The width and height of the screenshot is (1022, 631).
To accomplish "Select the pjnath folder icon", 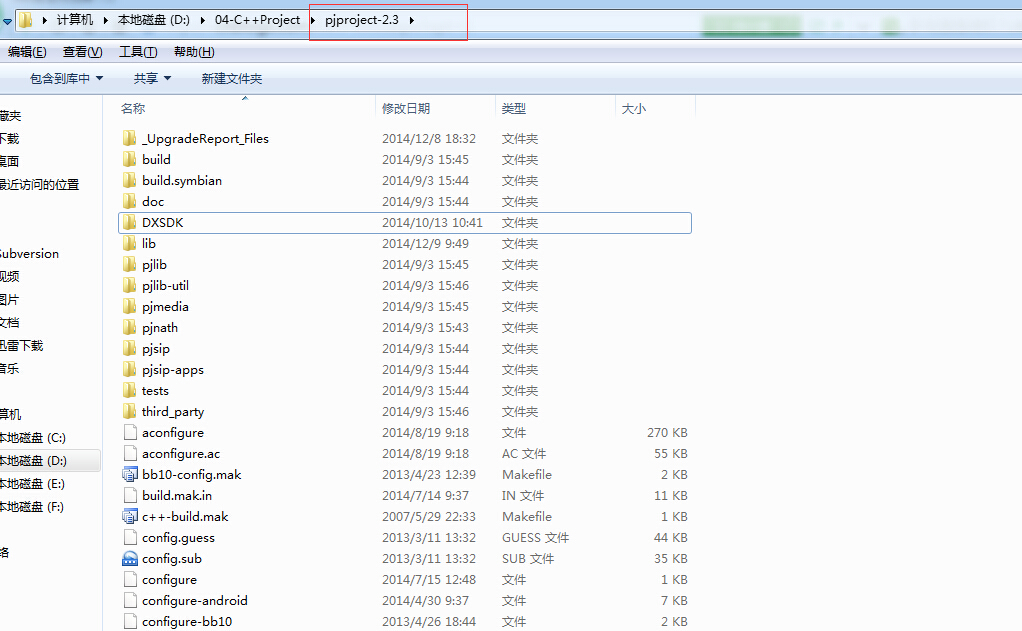I will click(x=130, y=327).
